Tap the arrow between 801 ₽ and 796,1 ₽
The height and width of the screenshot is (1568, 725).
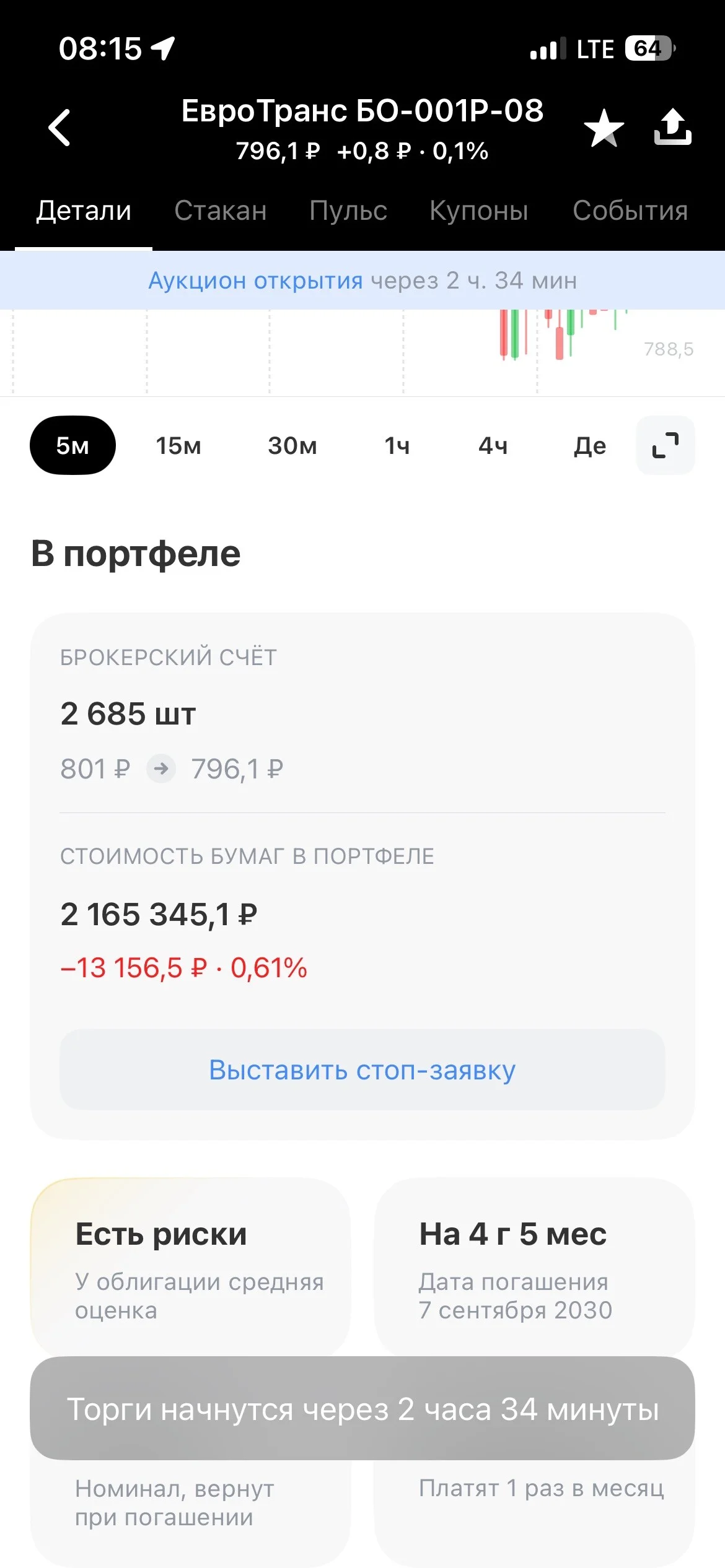(x=161, y=769)
